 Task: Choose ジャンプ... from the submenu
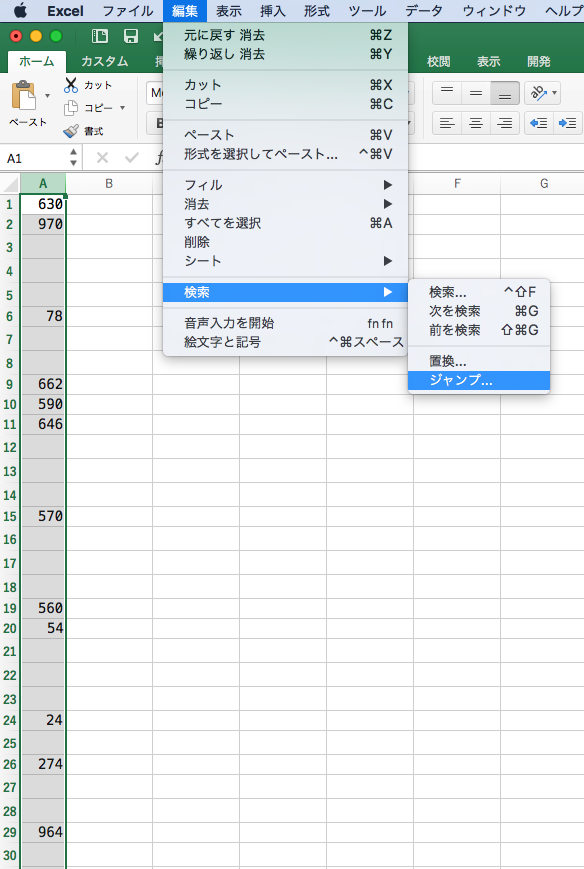click(479, 380)
